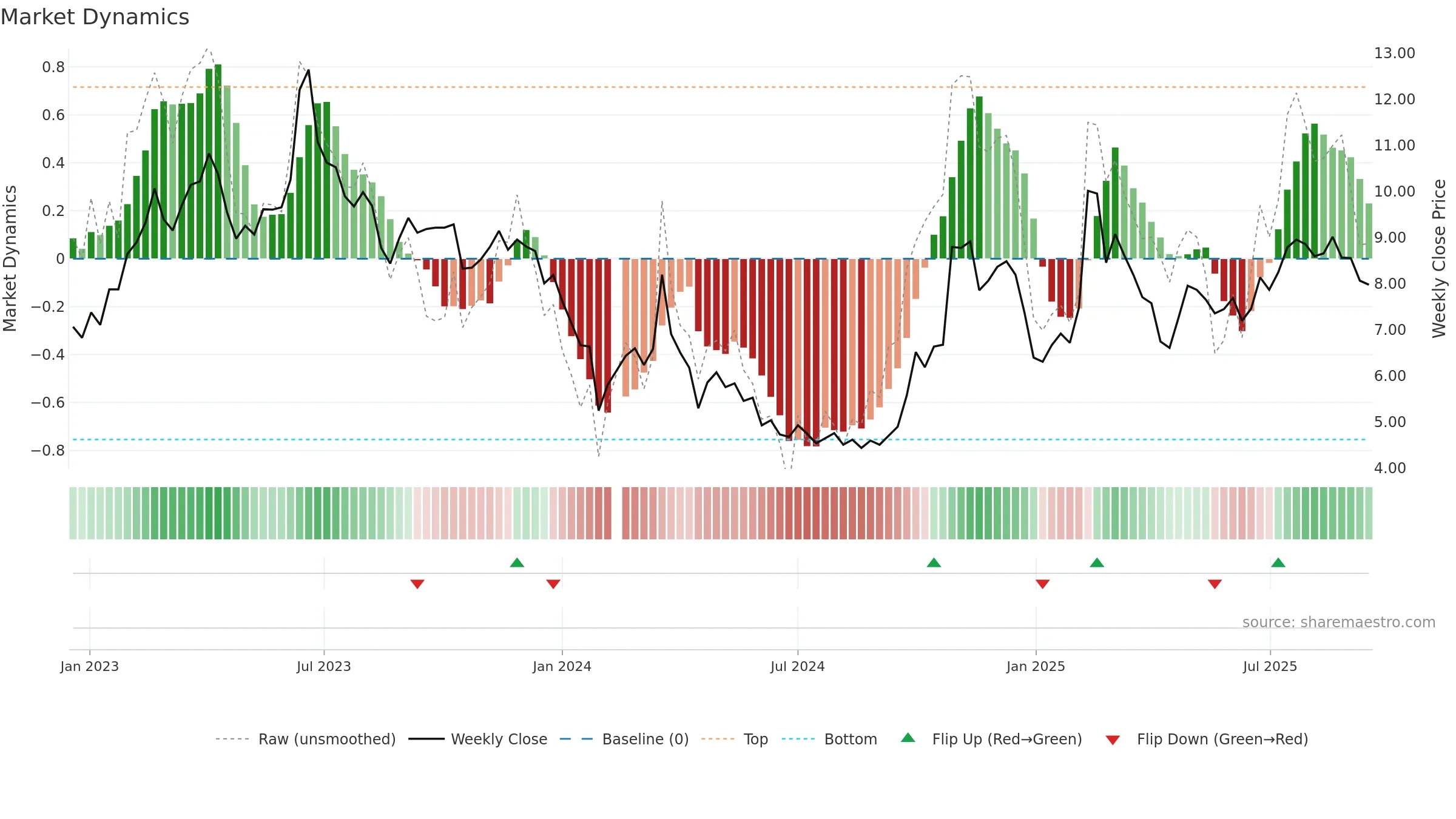1456x819 pixels.
Task: Click the flip-up marker before Jan 2024
Action: tap(517, 562)
